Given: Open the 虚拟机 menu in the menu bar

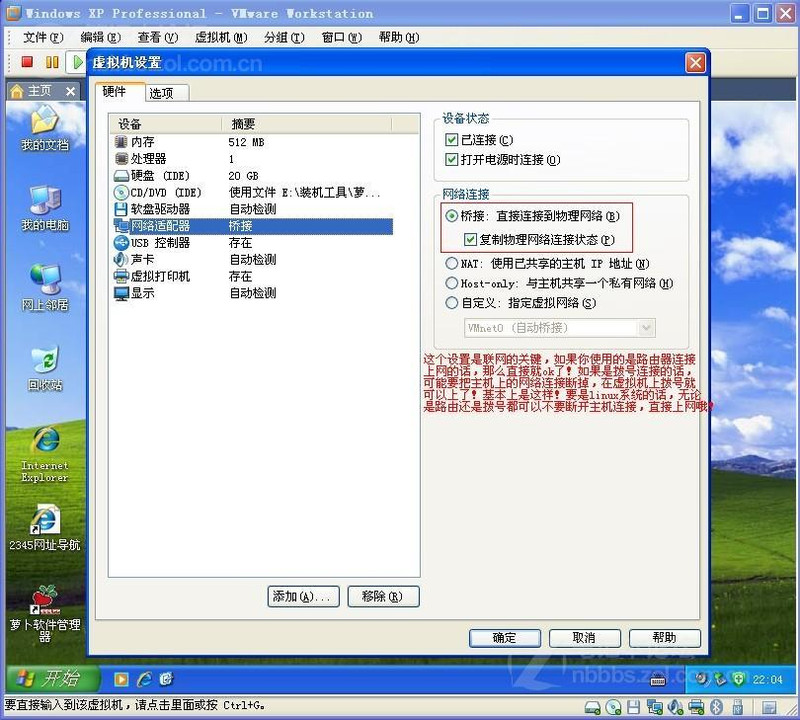Looking at the screenshot, I should tap(220, 38).
